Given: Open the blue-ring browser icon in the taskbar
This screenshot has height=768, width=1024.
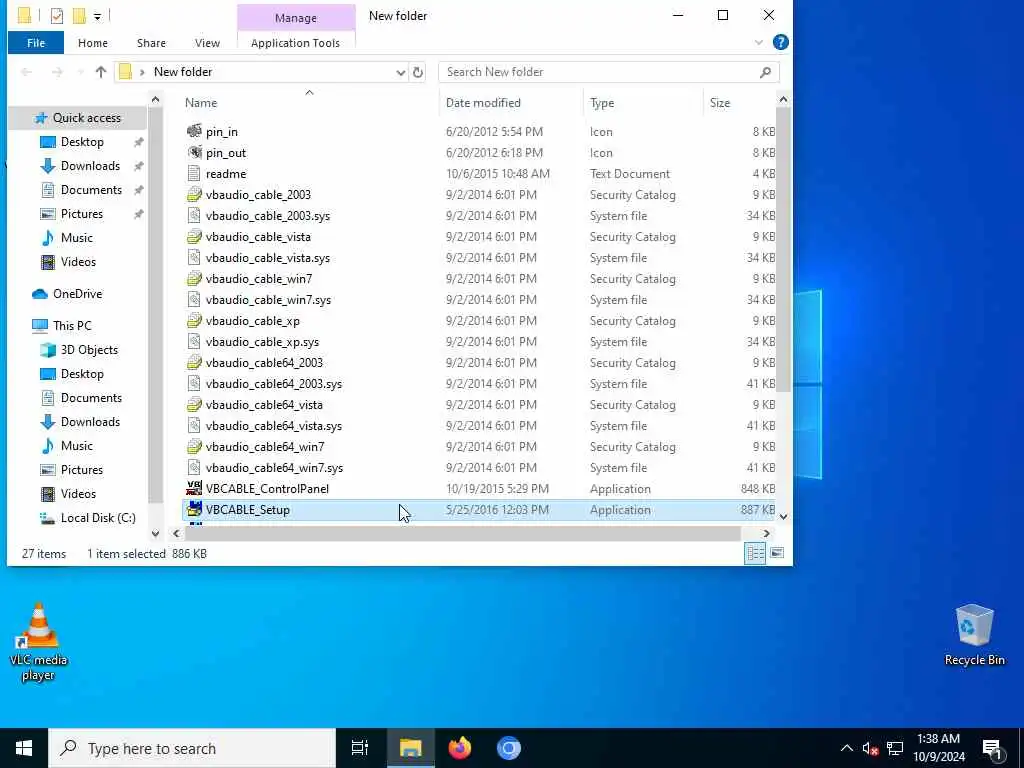Looking at the screenshot, I should [x=509, y=748].
